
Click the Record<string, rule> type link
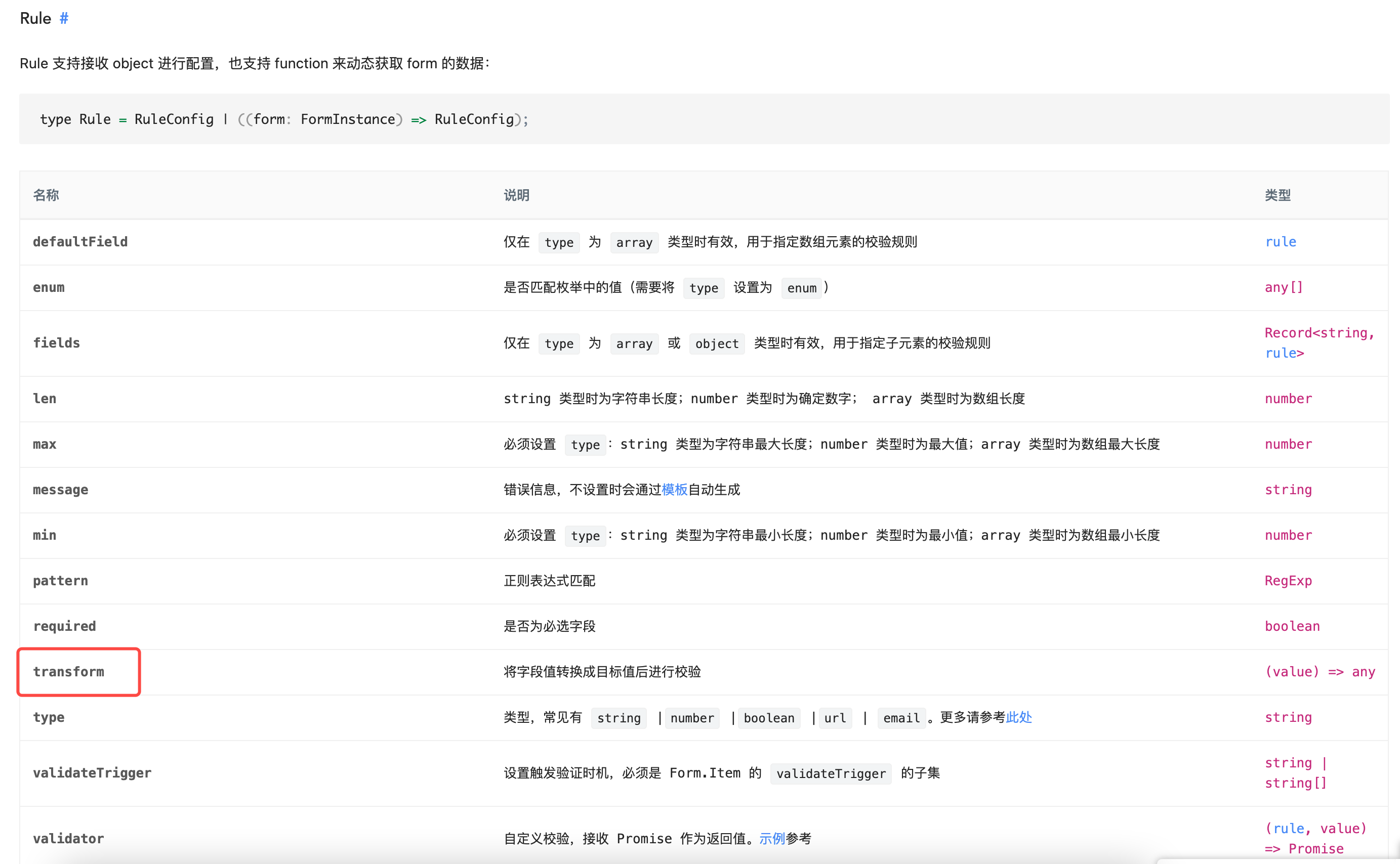pos(1319,343)
